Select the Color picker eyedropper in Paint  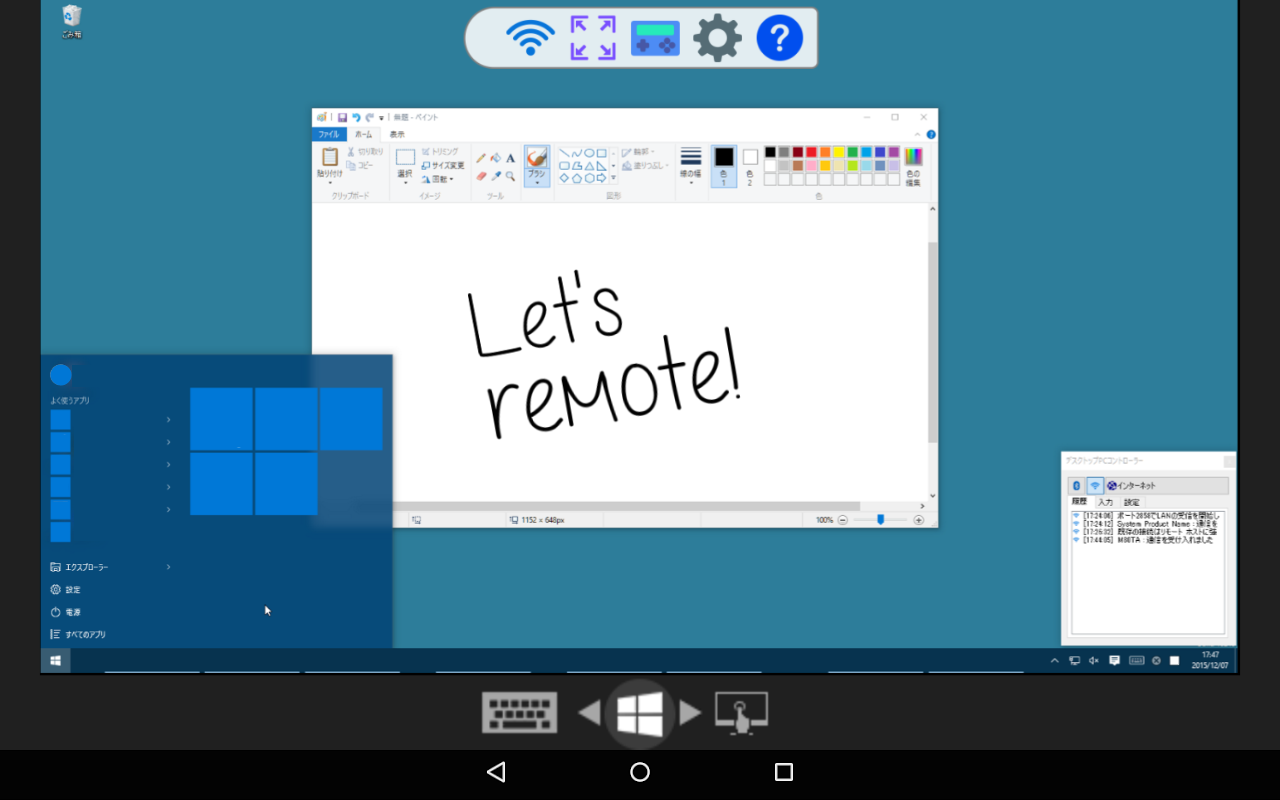pos(496,176)
